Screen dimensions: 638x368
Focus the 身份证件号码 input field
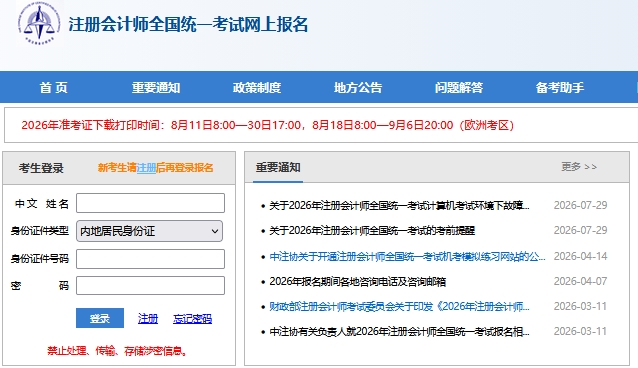click(x=151, y=259)
